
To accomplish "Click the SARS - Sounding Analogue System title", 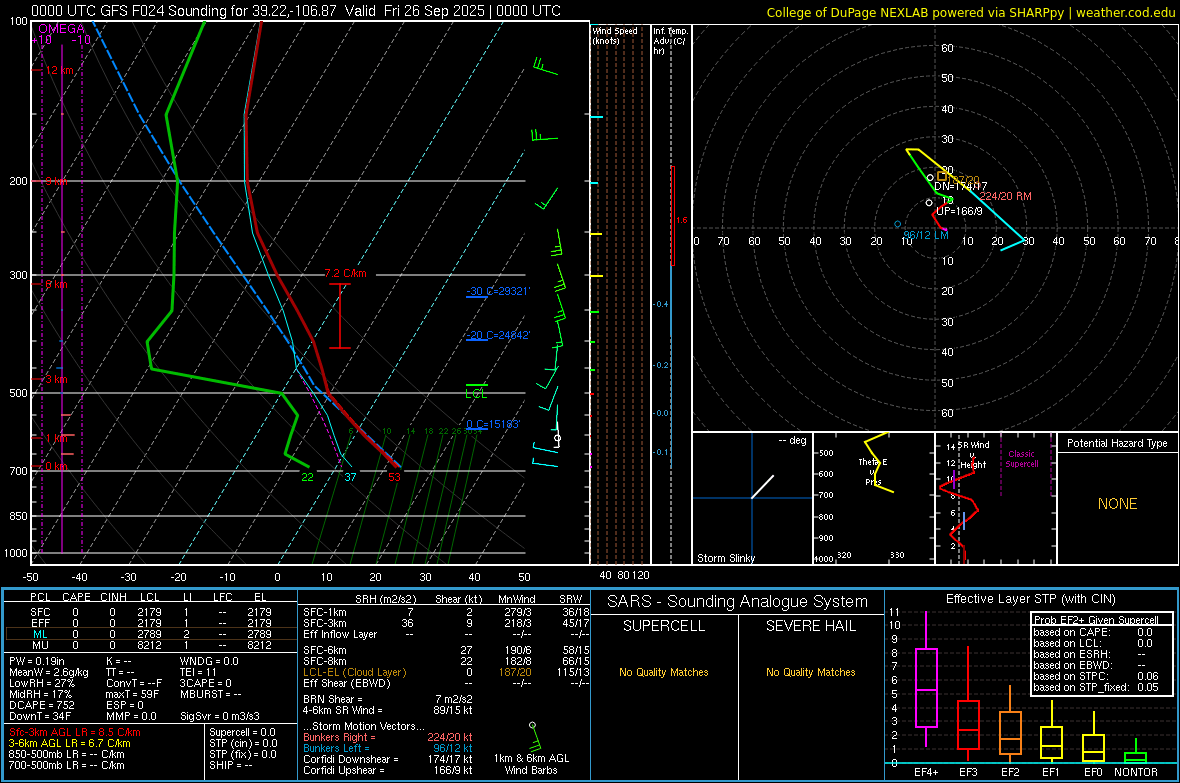I will pyautogui.click(x=737, y=602).
